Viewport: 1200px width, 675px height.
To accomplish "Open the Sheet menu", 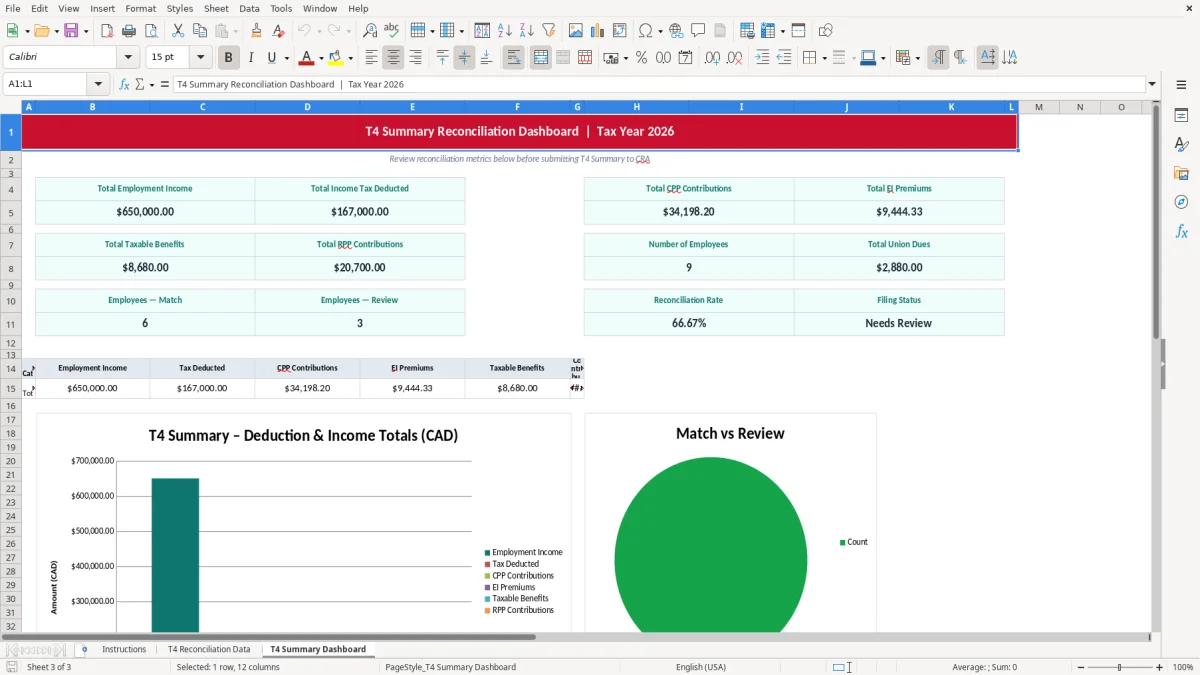I will coord(216,8).
